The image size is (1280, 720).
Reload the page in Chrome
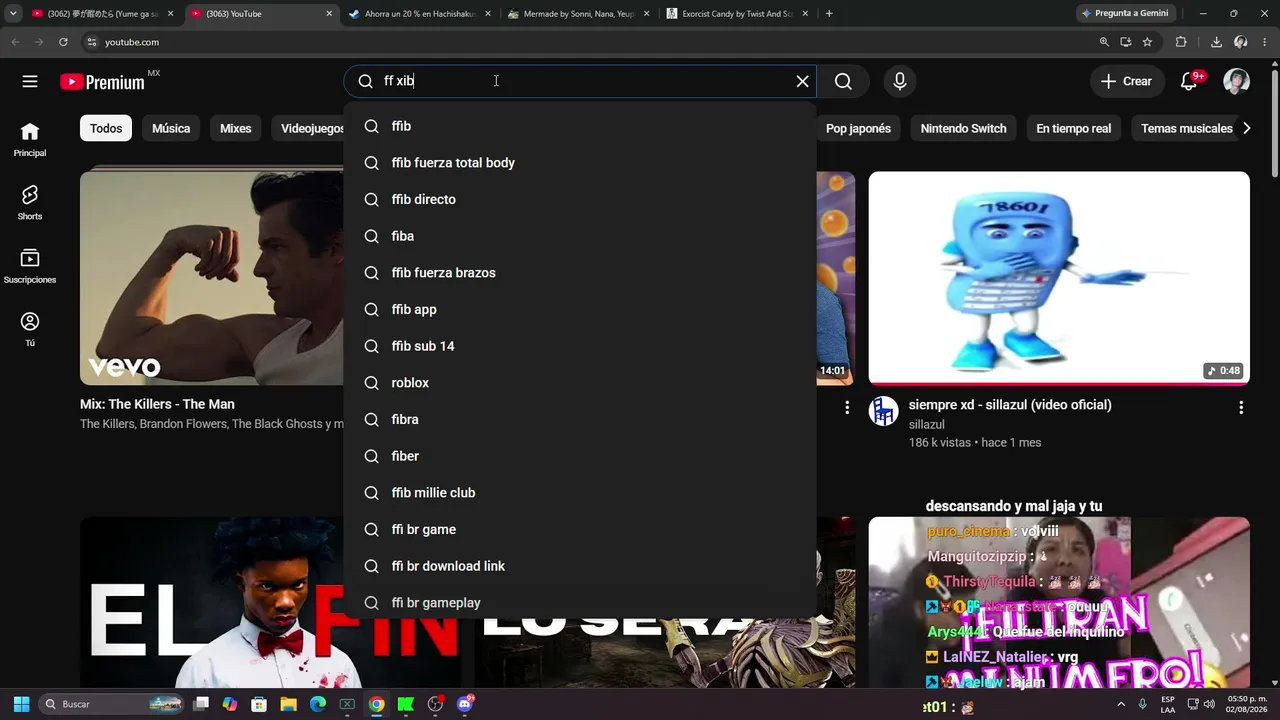(63, 42)
